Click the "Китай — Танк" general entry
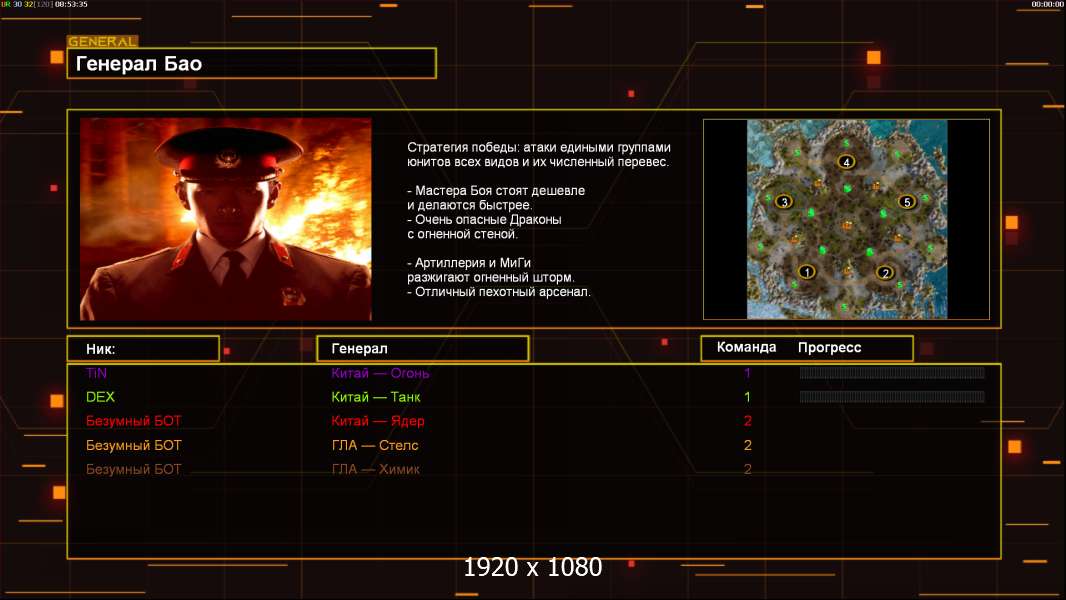Image resolution: width=1066 pixels, height=600 pixels. pos(376,397)
